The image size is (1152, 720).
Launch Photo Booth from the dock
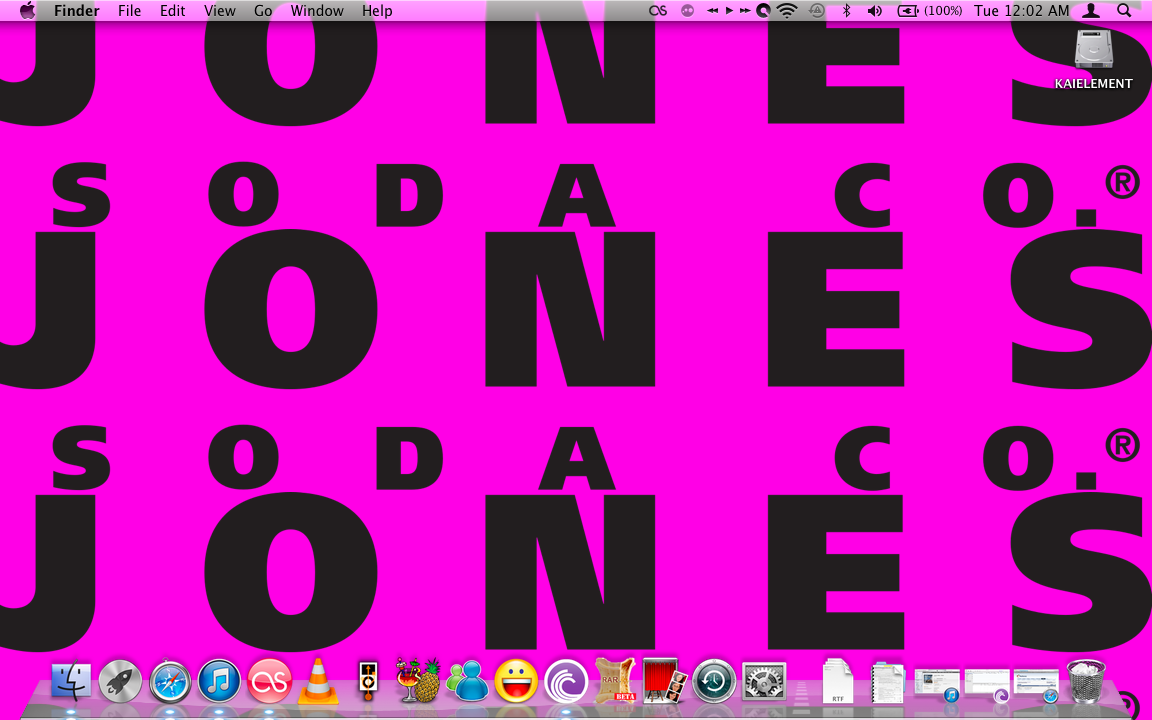coord(664,680)
